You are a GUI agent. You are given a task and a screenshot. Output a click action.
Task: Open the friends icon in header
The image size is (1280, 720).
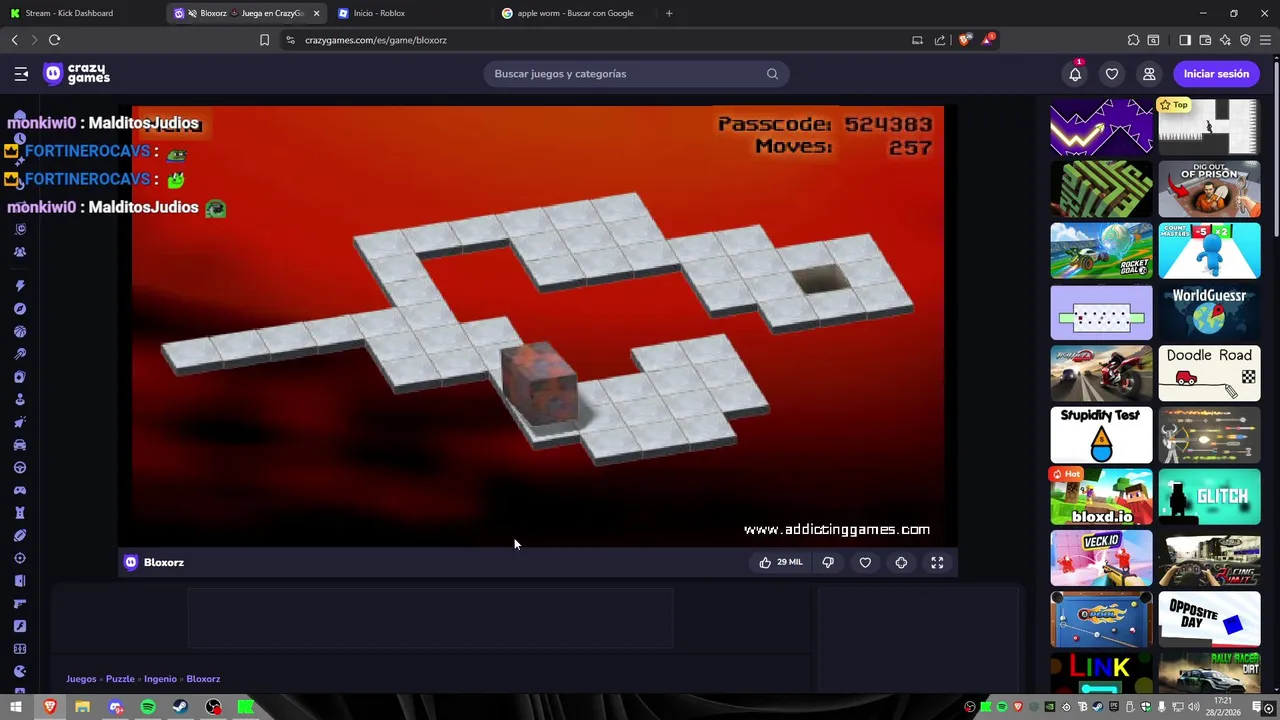pyautogui.click(x=1149, y=74)
